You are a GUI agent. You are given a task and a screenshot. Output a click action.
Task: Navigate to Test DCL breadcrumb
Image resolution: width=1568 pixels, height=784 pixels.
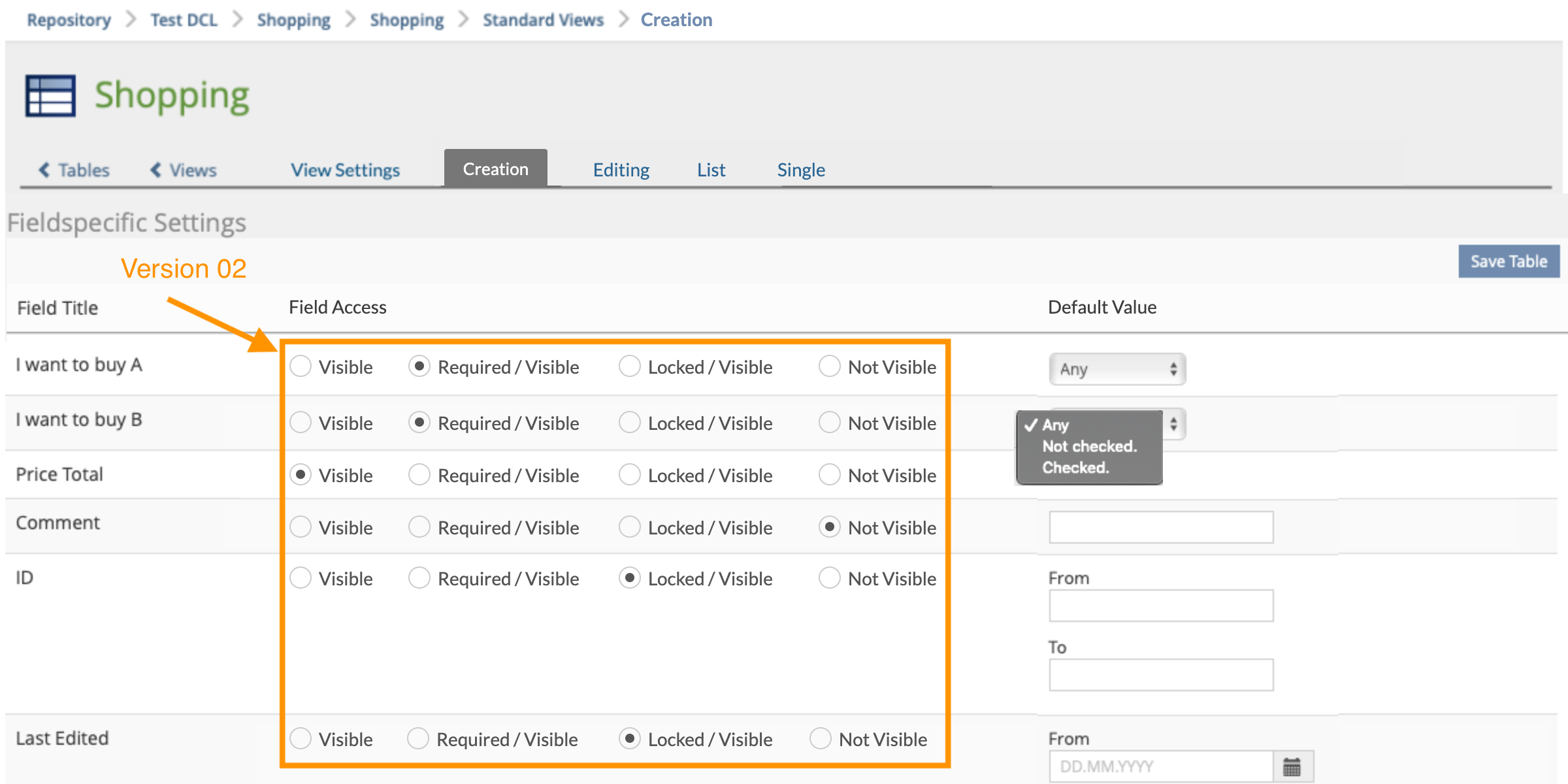(184, 20)
